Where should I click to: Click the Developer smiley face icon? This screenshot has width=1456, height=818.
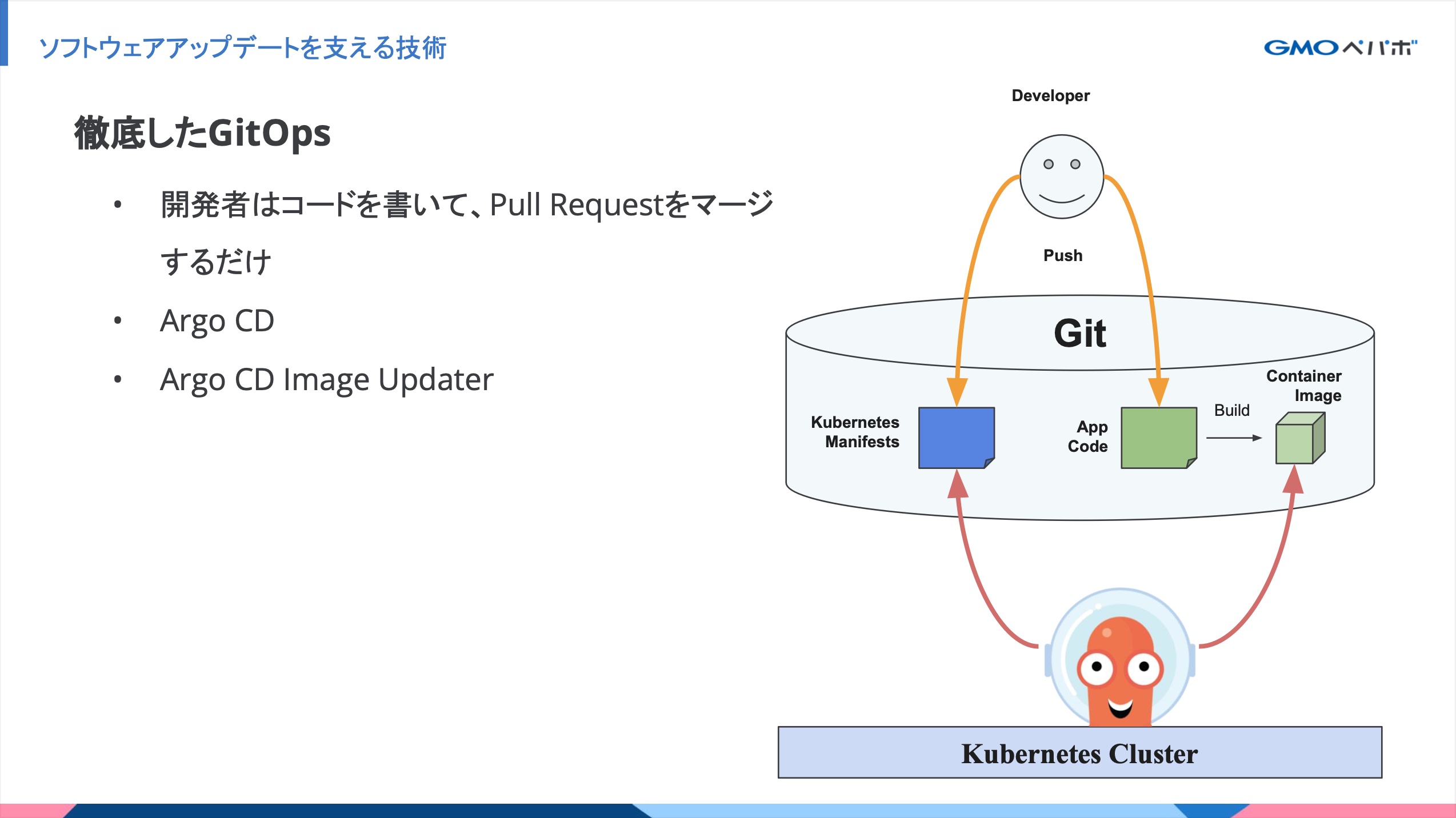point(1062,177)
